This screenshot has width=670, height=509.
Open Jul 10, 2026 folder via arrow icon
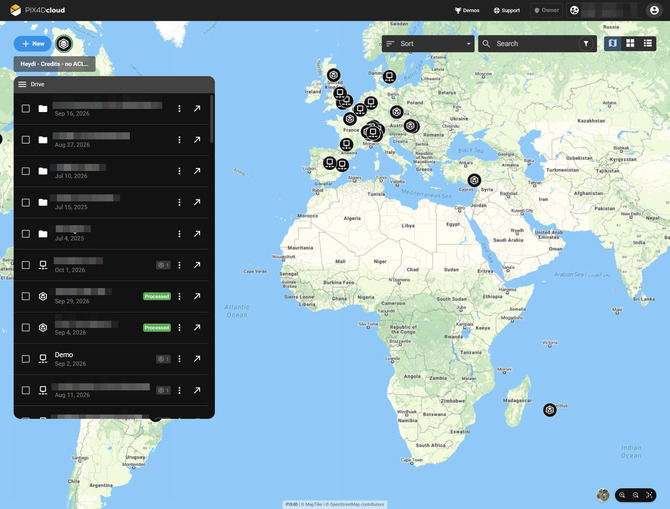tap(197, 171)
